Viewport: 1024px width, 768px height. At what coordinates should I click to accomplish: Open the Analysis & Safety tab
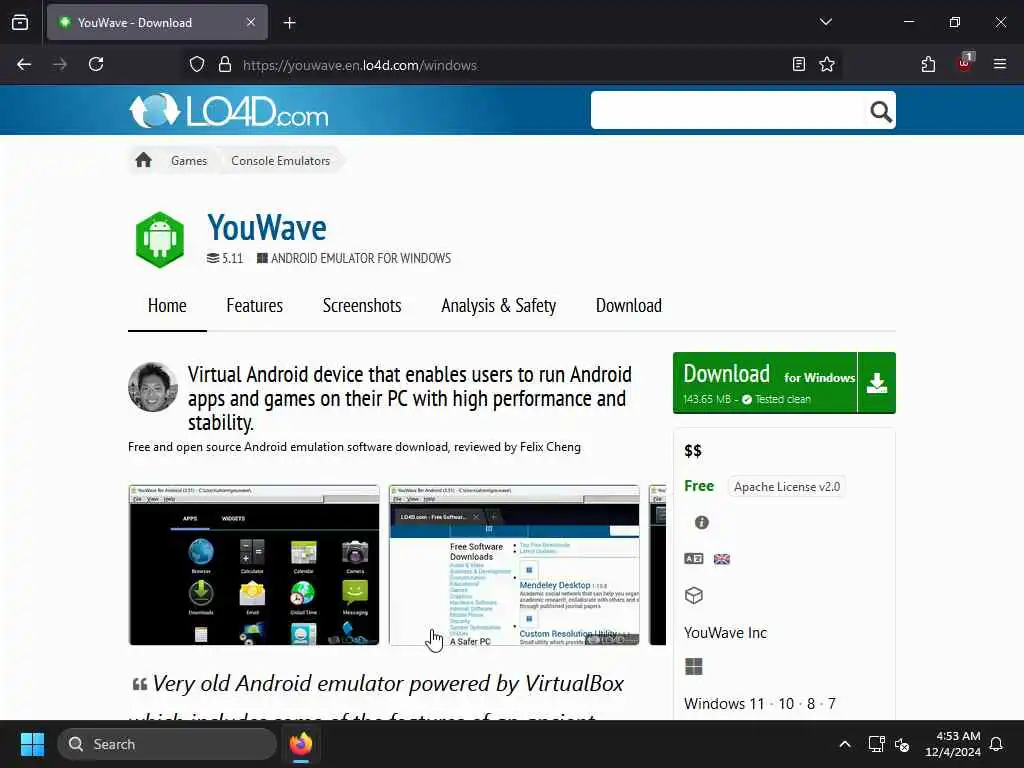click(498, 306)
